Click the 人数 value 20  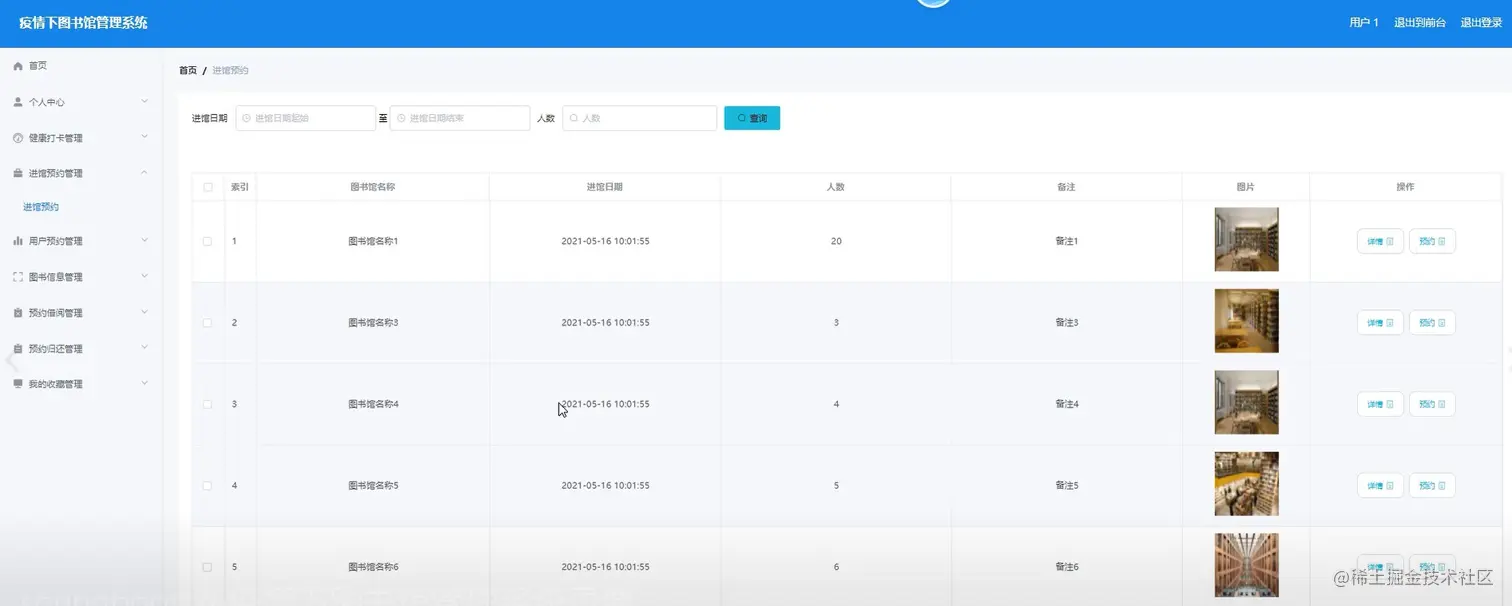(x=836, y=241)
